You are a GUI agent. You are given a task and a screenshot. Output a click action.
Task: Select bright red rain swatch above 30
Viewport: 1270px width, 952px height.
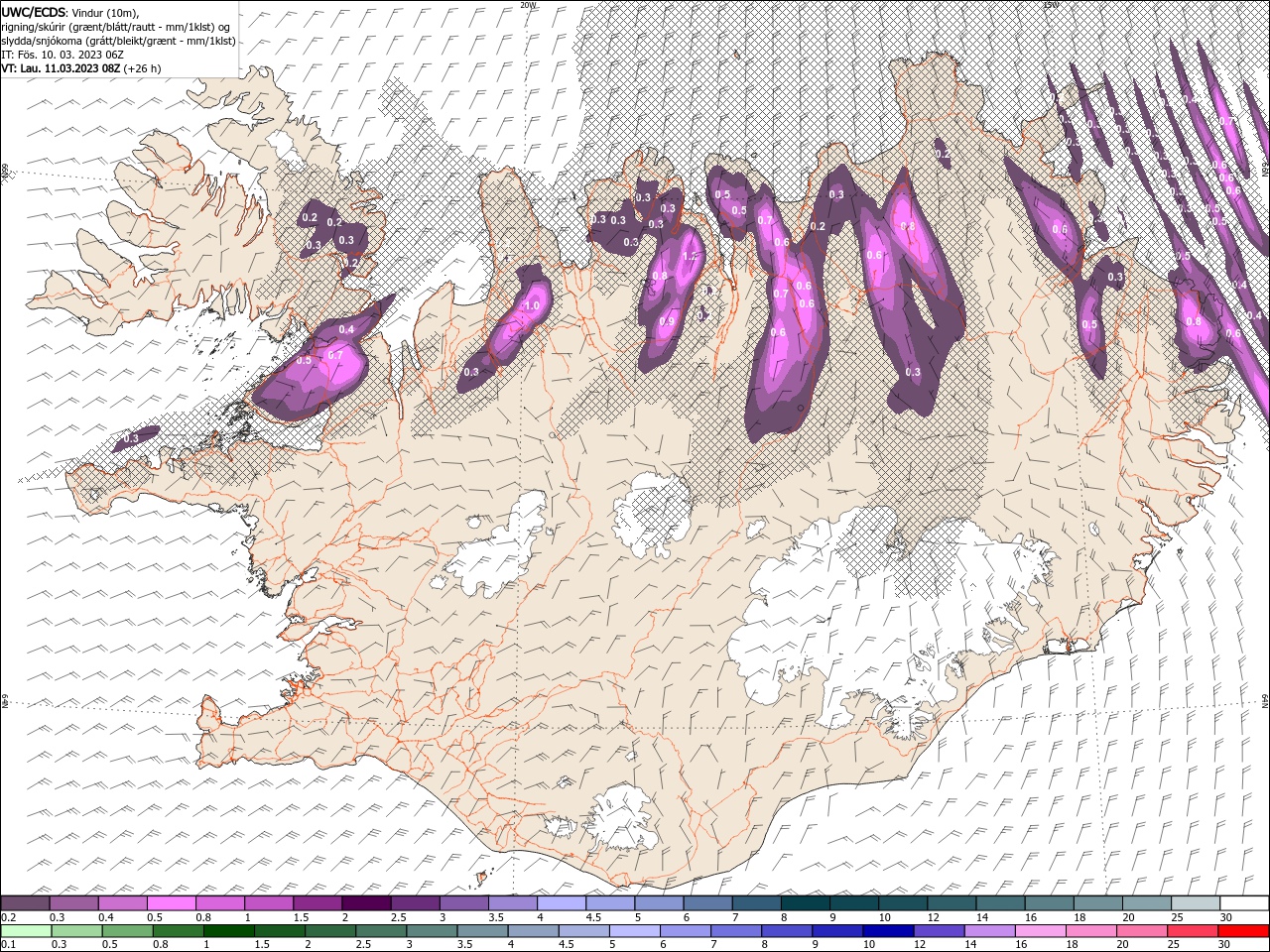(x=1243, y=931)
